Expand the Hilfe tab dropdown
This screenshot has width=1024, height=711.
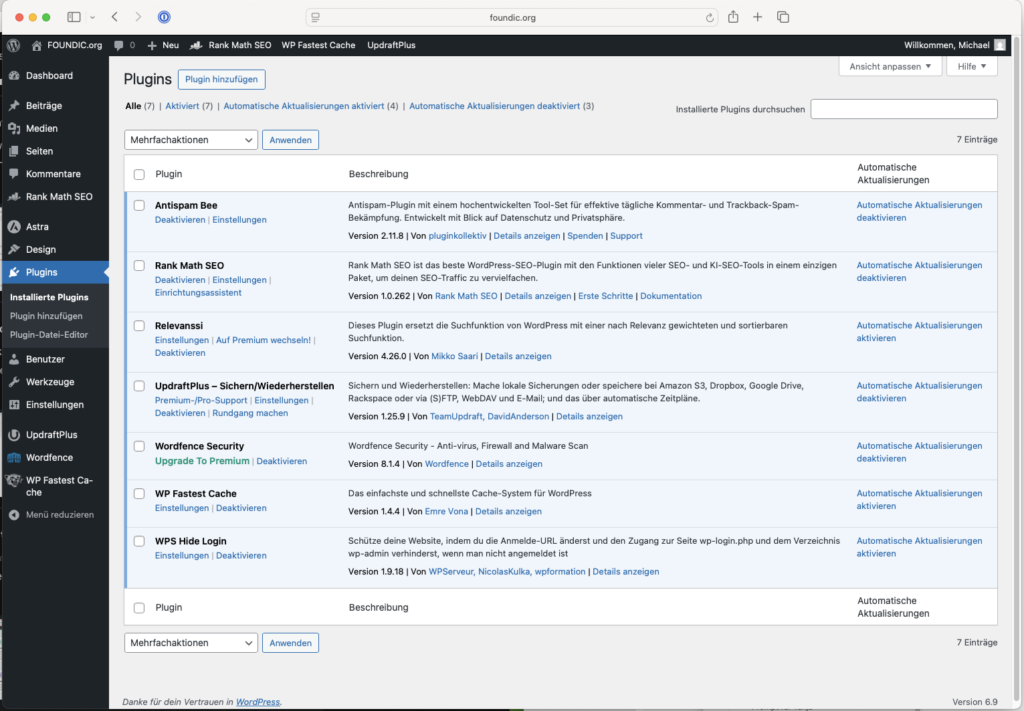click(x=972, y=66)
